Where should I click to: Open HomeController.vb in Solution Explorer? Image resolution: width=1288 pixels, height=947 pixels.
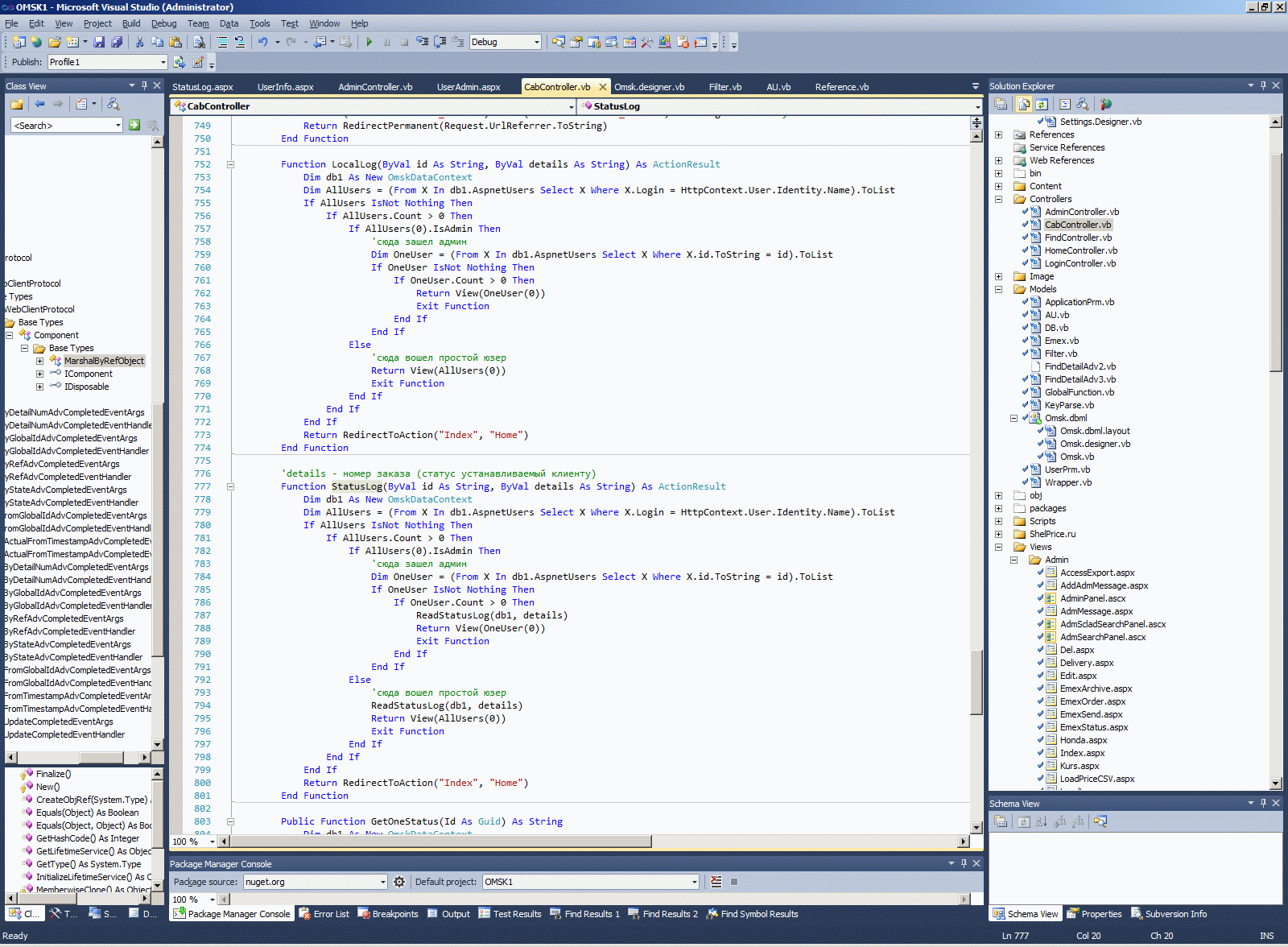click(x=1080, y=250)
